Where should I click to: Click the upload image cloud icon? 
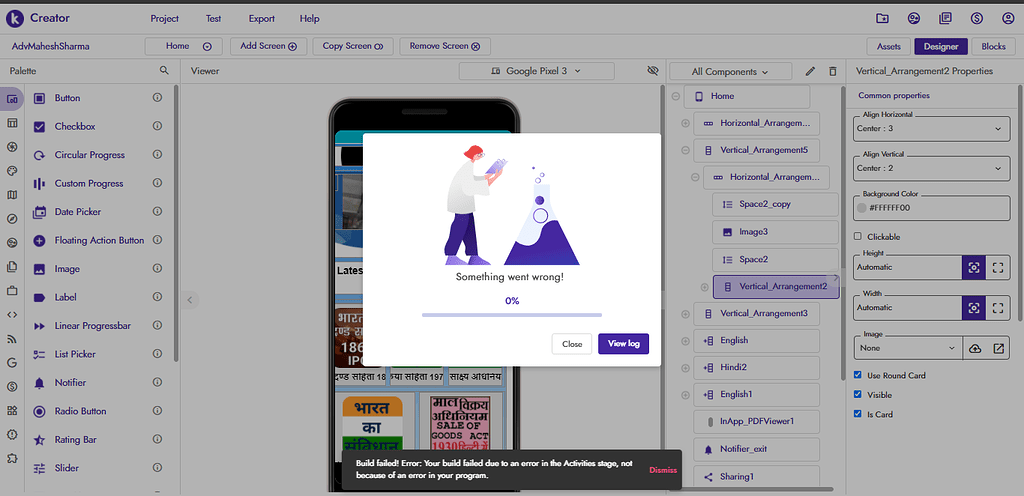coord(976,348)
